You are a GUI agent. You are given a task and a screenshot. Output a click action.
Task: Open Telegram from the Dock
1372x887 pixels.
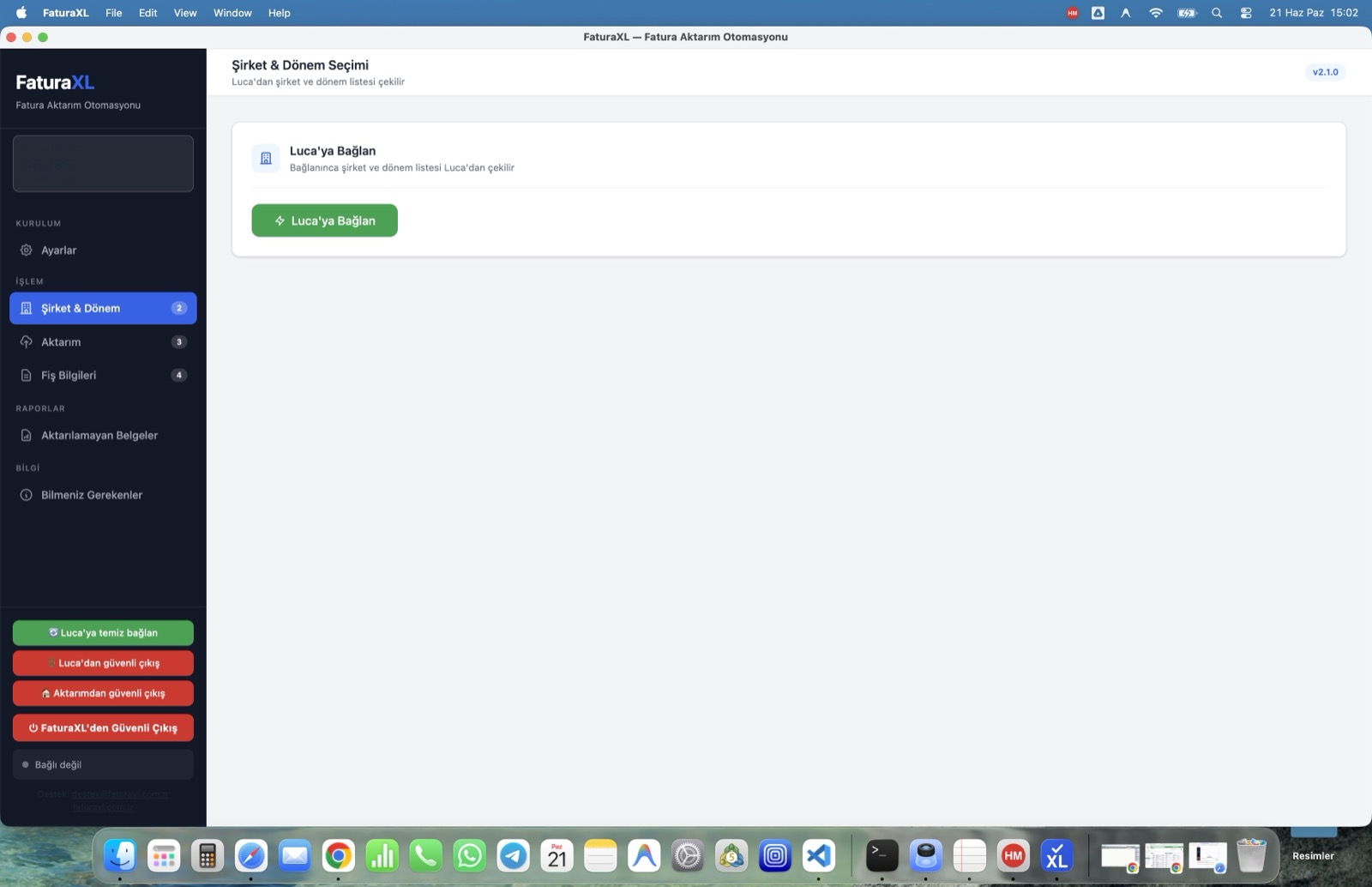tap(514, 855)
